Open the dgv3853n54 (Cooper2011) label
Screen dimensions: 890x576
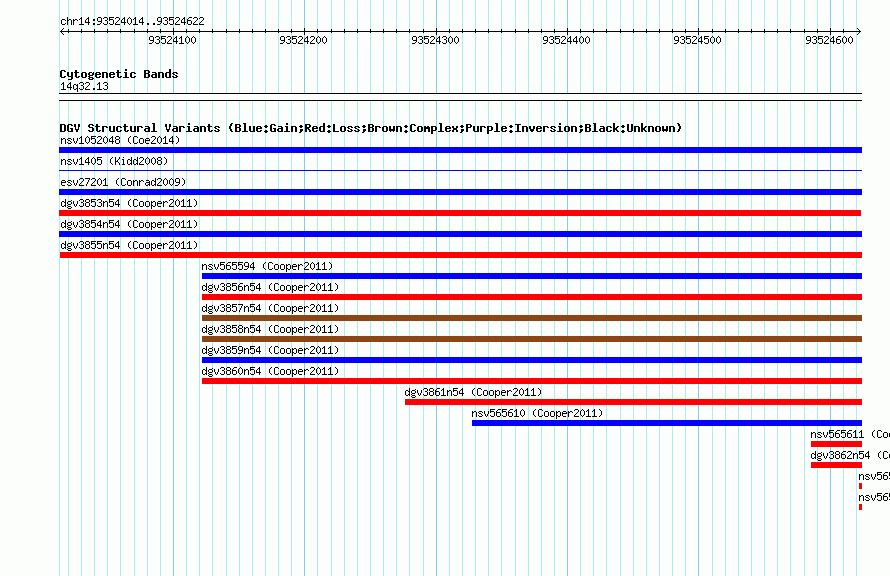(129, 203)
